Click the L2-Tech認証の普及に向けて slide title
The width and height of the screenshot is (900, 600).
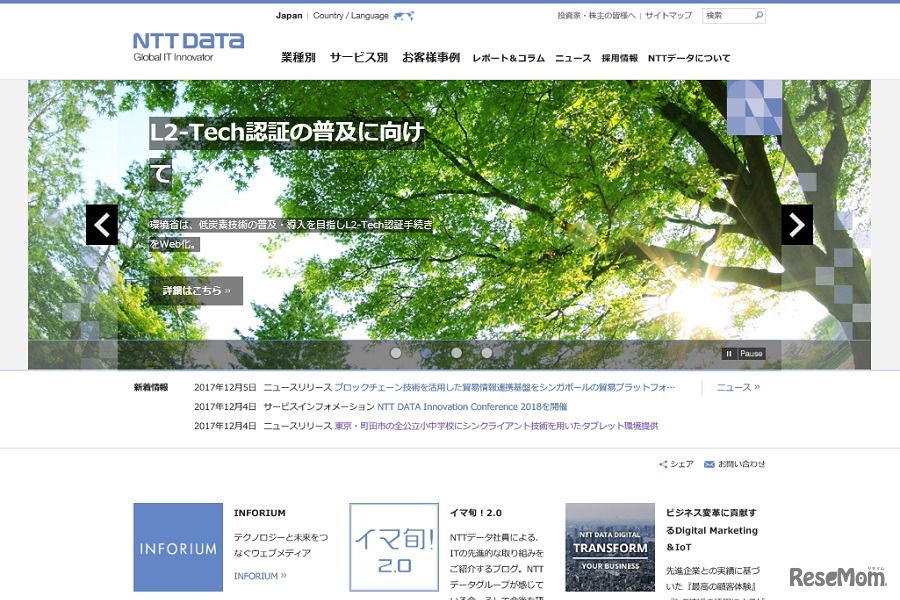286,152
